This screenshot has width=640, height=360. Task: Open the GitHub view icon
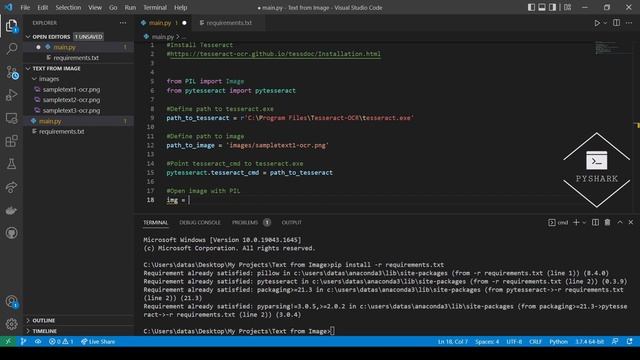click(11, 233)
